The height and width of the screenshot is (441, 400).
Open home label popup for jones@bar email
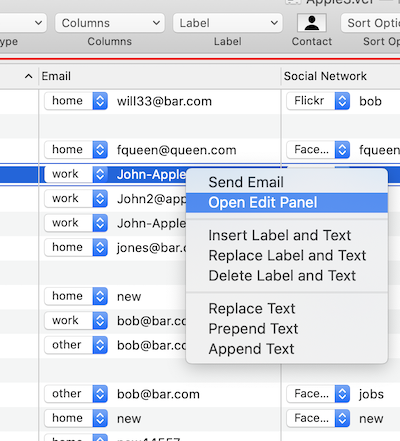pos(76,247)
